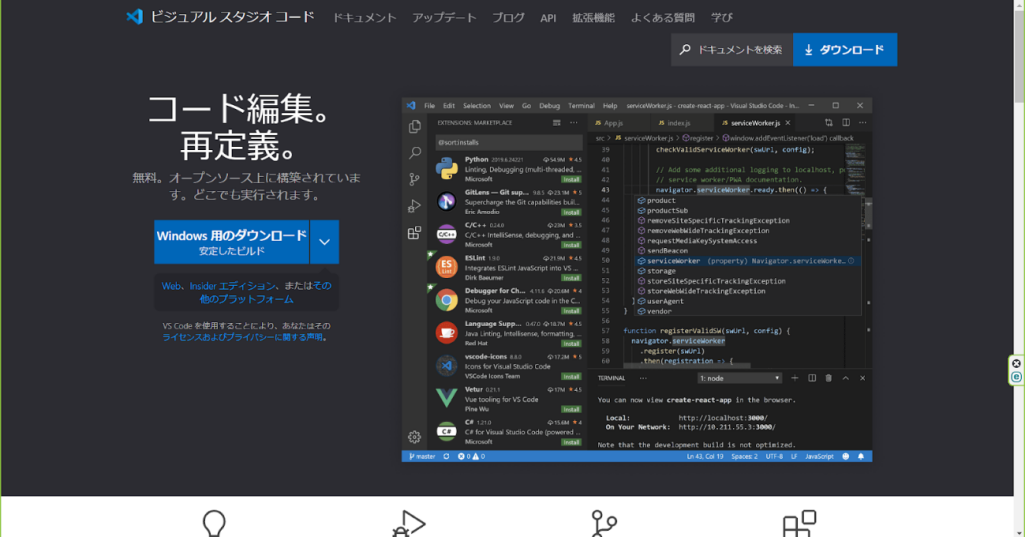Select serviceWorker suggestion in autocomplete list
Image resolution: width=1025 pixels, height=537 pixels.
[x=747, y=261]
